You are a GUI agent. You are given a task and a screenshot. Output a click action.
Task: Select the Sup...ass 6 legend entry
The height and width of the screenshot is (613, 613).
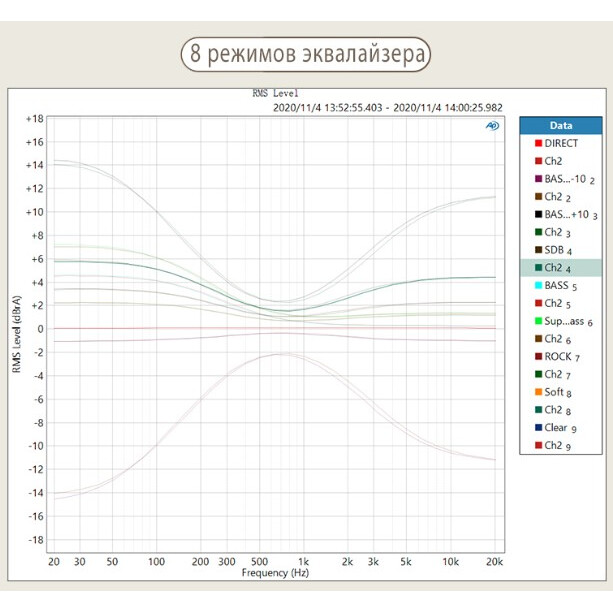pos(568,322)
